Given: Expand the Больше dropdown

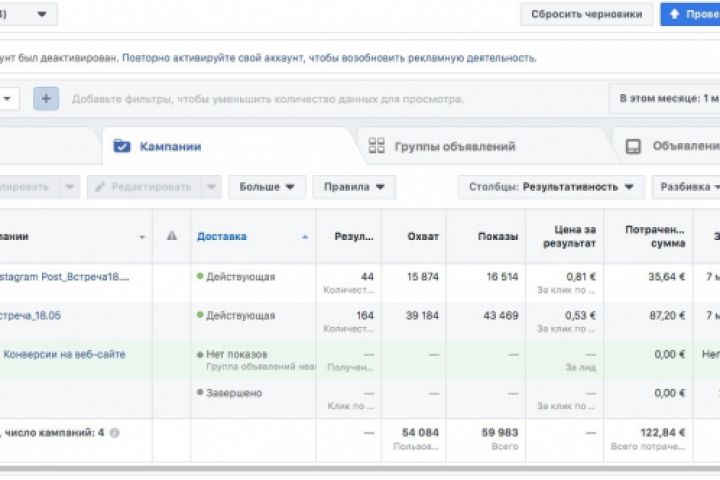Looking at the screenshot, I should coord(267,187).
